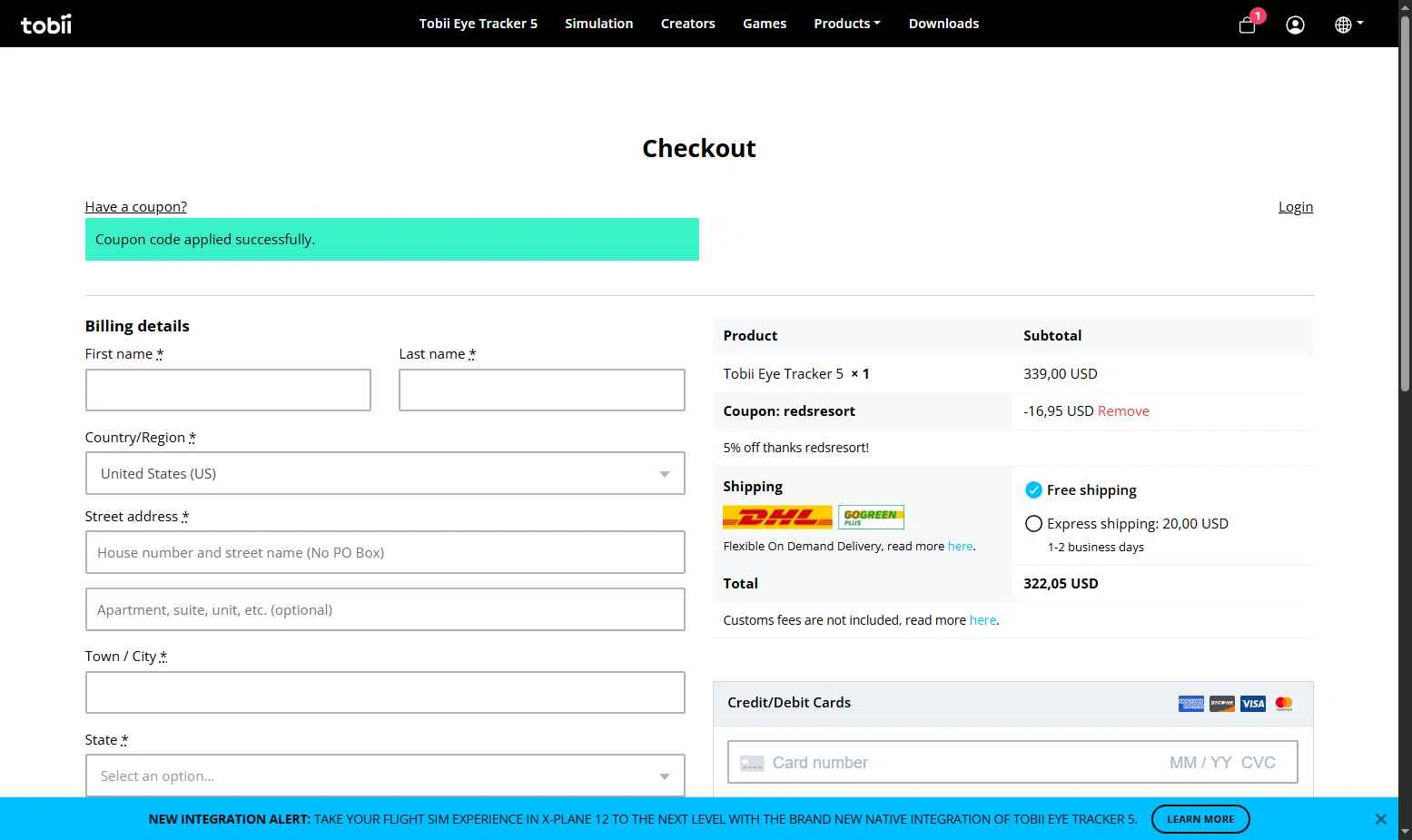Screen dimensions: 1412x840
Task: Click the Coupon code applied successfully message
Action: pyautogui.click(x=392, y=240)
